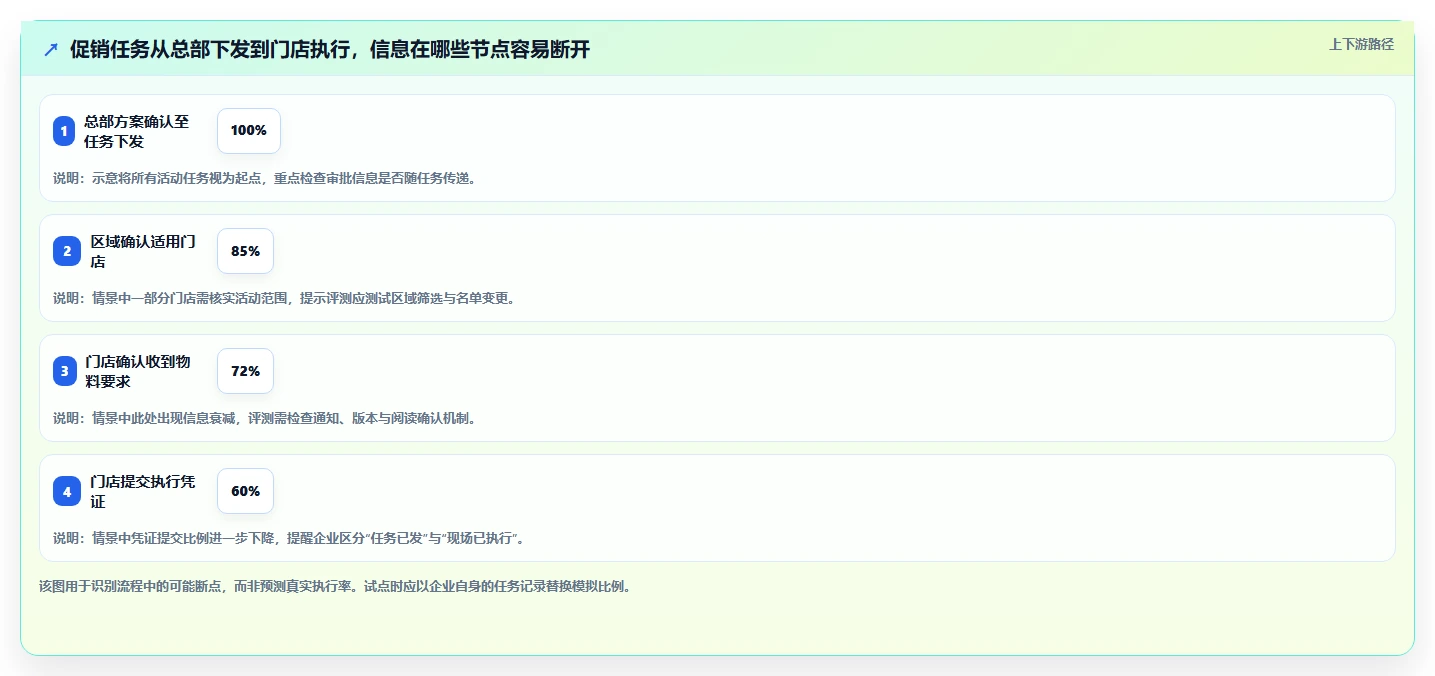Click the step 2 number badge
The image size is (1435, 676).
click(x=67, y=251)
